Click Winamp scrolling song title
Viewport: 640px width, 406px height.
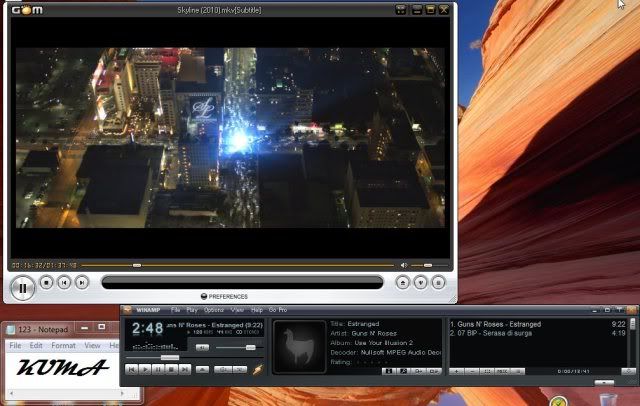pos(214,325)
